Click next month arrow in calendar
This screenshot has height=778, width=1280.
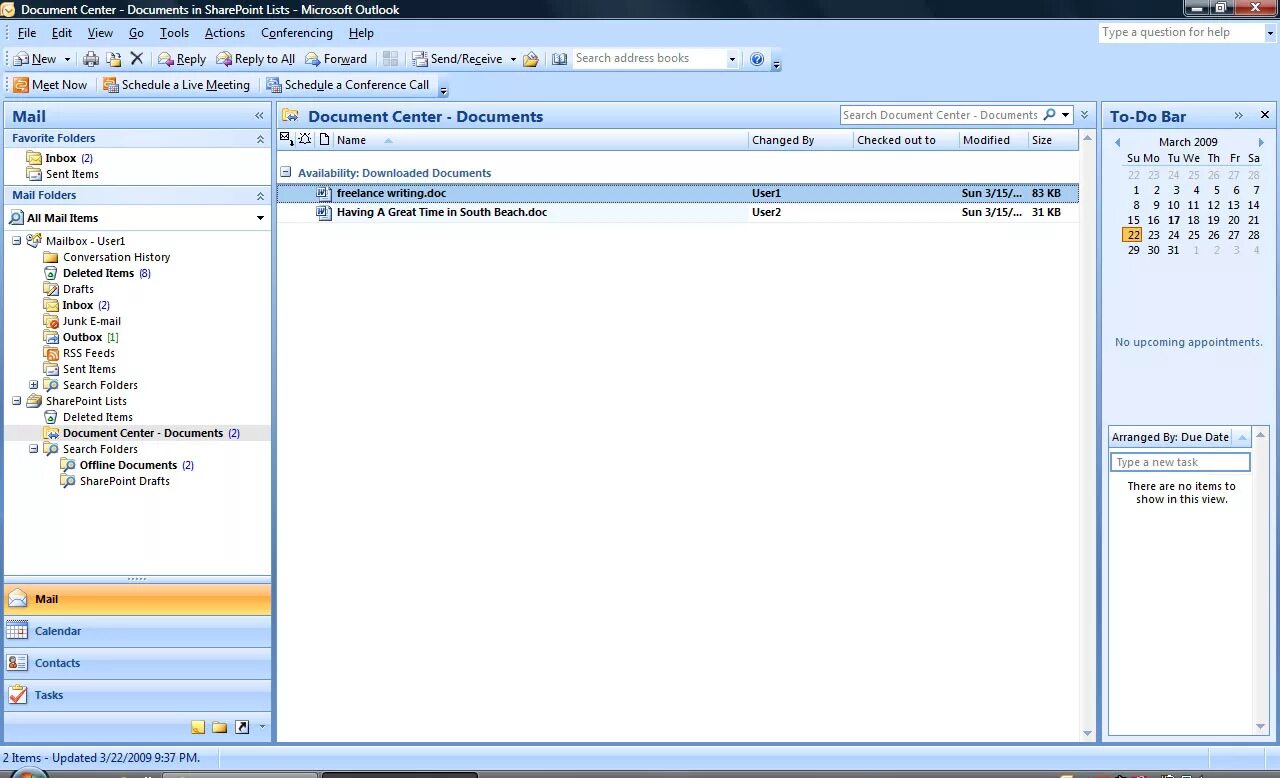(1261, 142)
